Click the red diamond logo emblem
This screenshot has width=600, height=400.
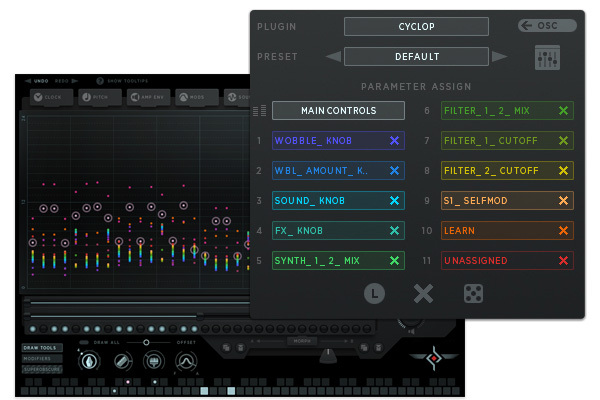point(434,358)
